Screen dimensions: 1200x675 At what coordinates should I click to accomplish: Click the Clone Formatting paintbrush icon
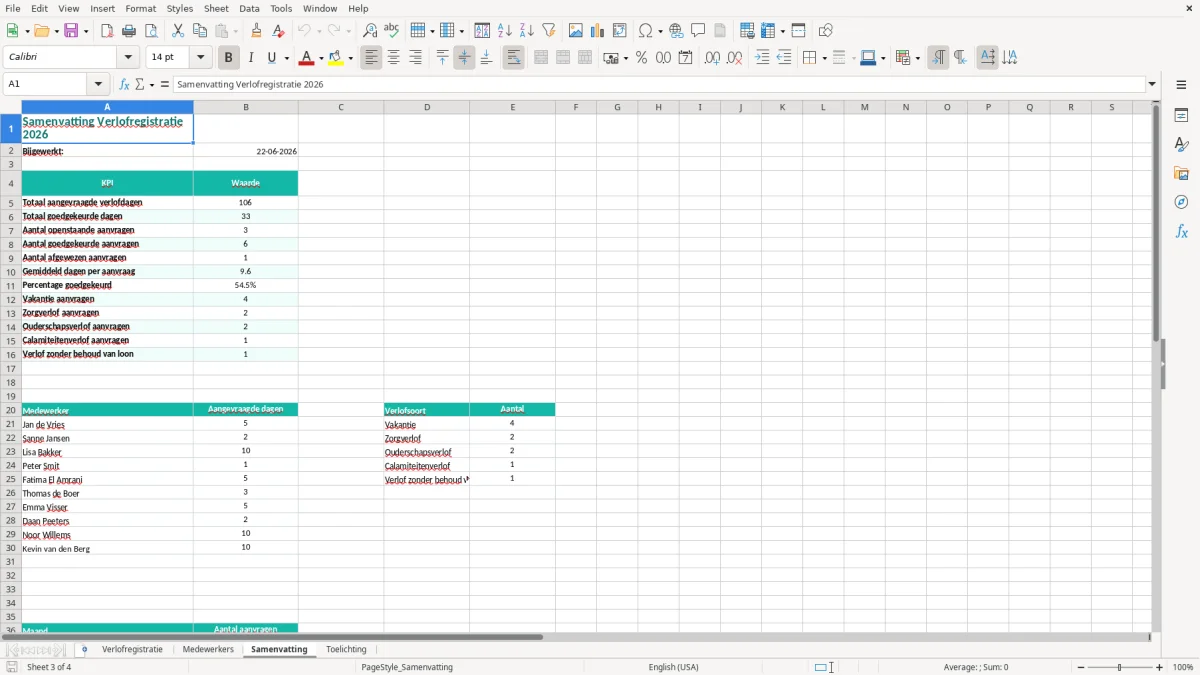point(257,31)
